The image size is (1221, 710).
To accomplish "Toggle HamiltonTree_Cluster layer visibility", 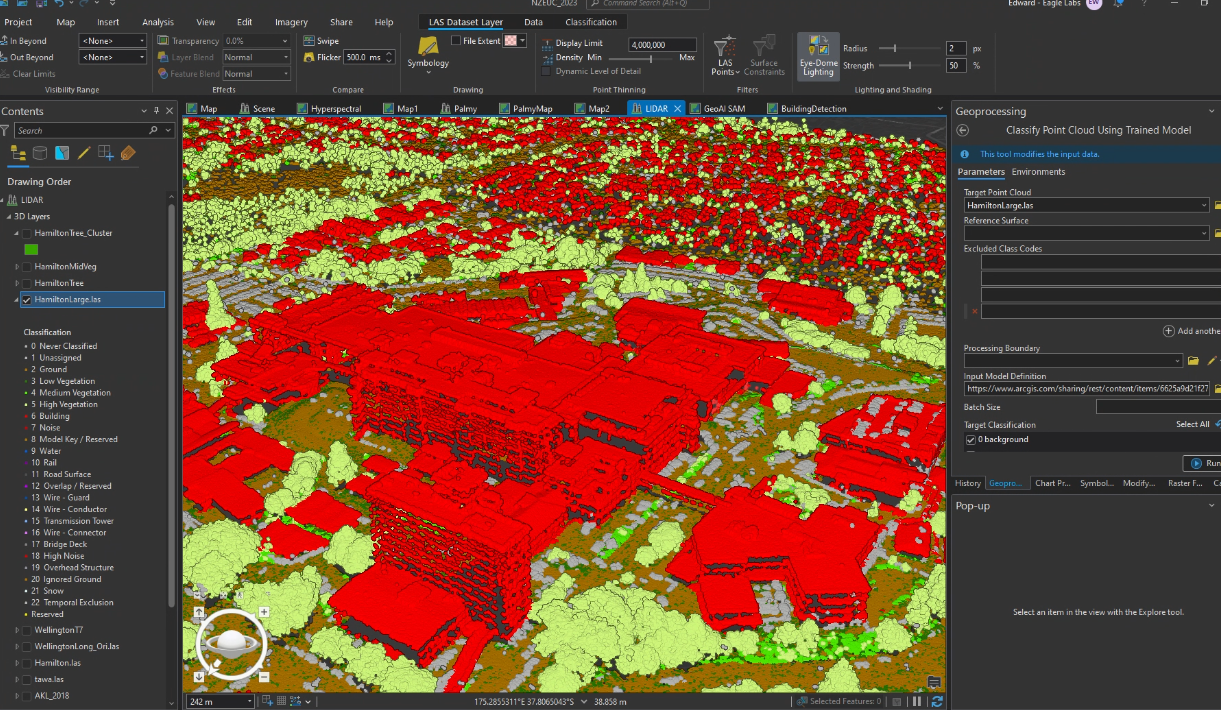I will click(x=27, y=233).
